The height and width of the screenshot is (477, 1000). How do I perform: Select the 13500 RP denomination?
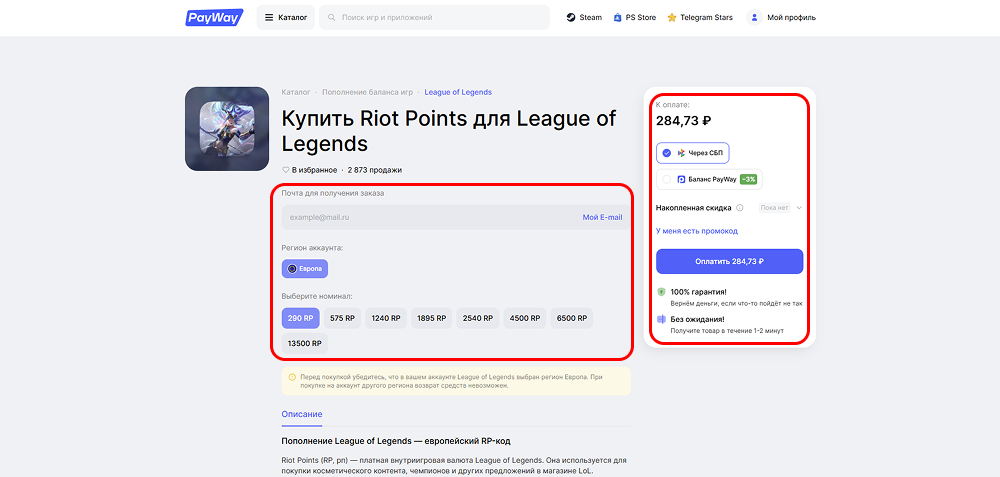coord(305,343)
